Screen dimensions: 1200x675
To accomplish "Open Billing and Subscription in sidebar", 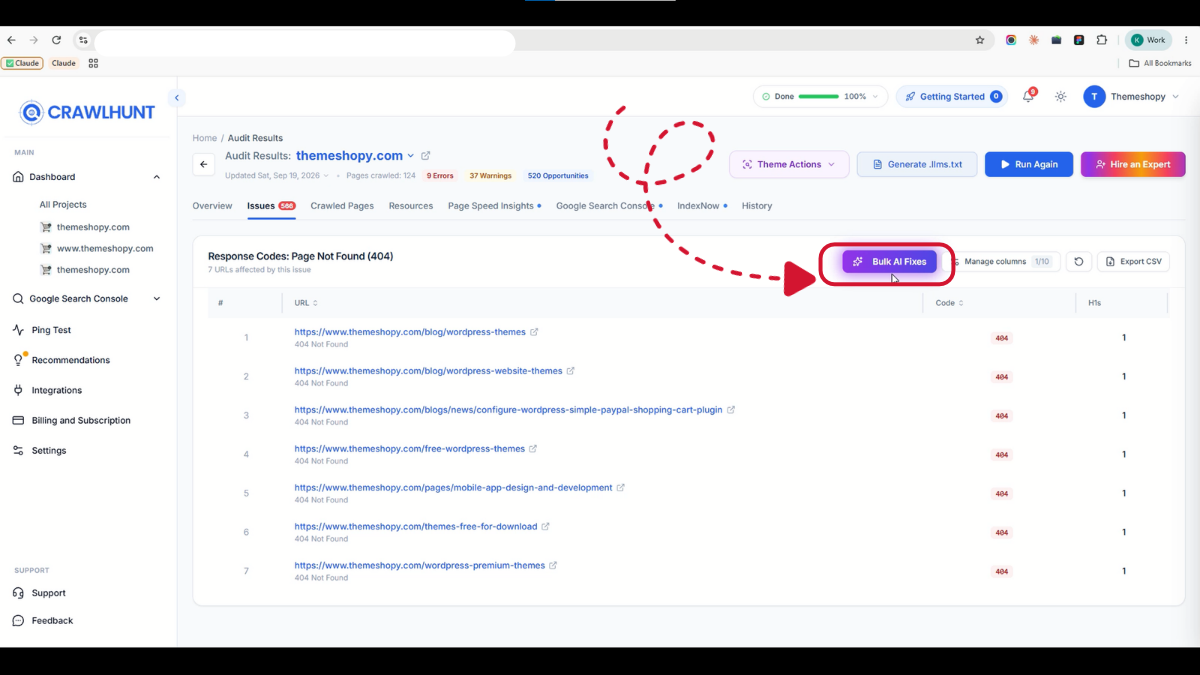I will click(80, 421).
